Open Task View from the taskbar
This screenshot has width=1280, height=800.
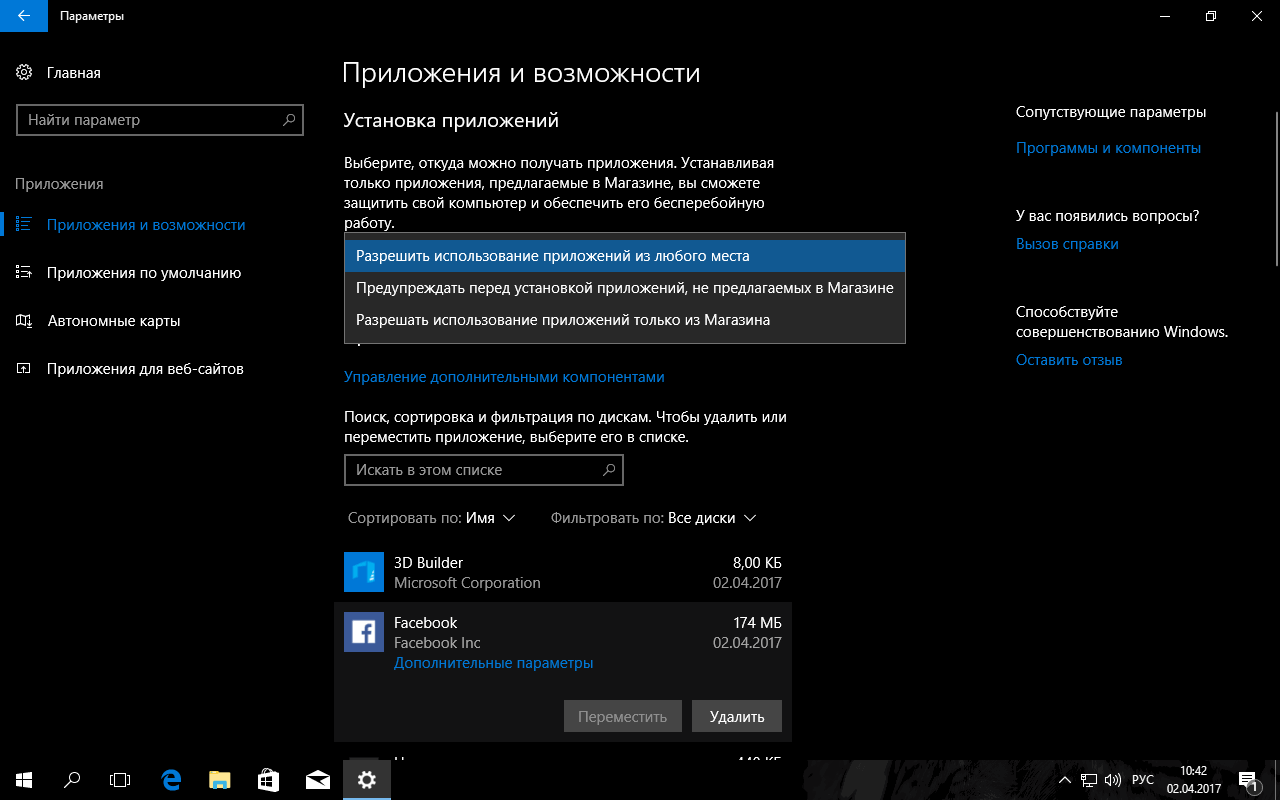coord(120,780)
